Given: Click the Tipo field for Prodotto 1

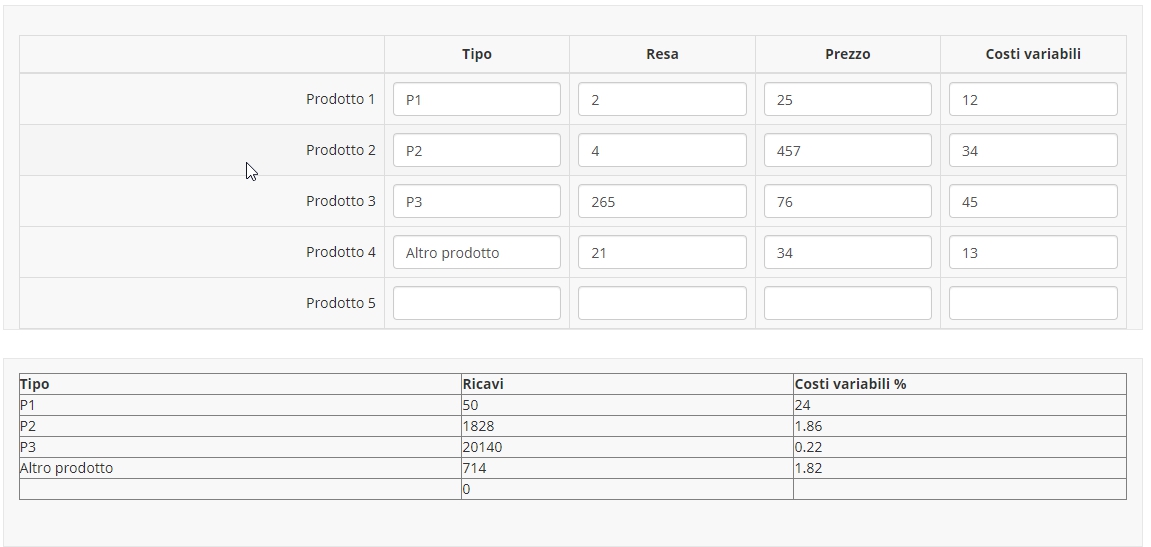Looking at the screenshot, I should tap(476, 99).
